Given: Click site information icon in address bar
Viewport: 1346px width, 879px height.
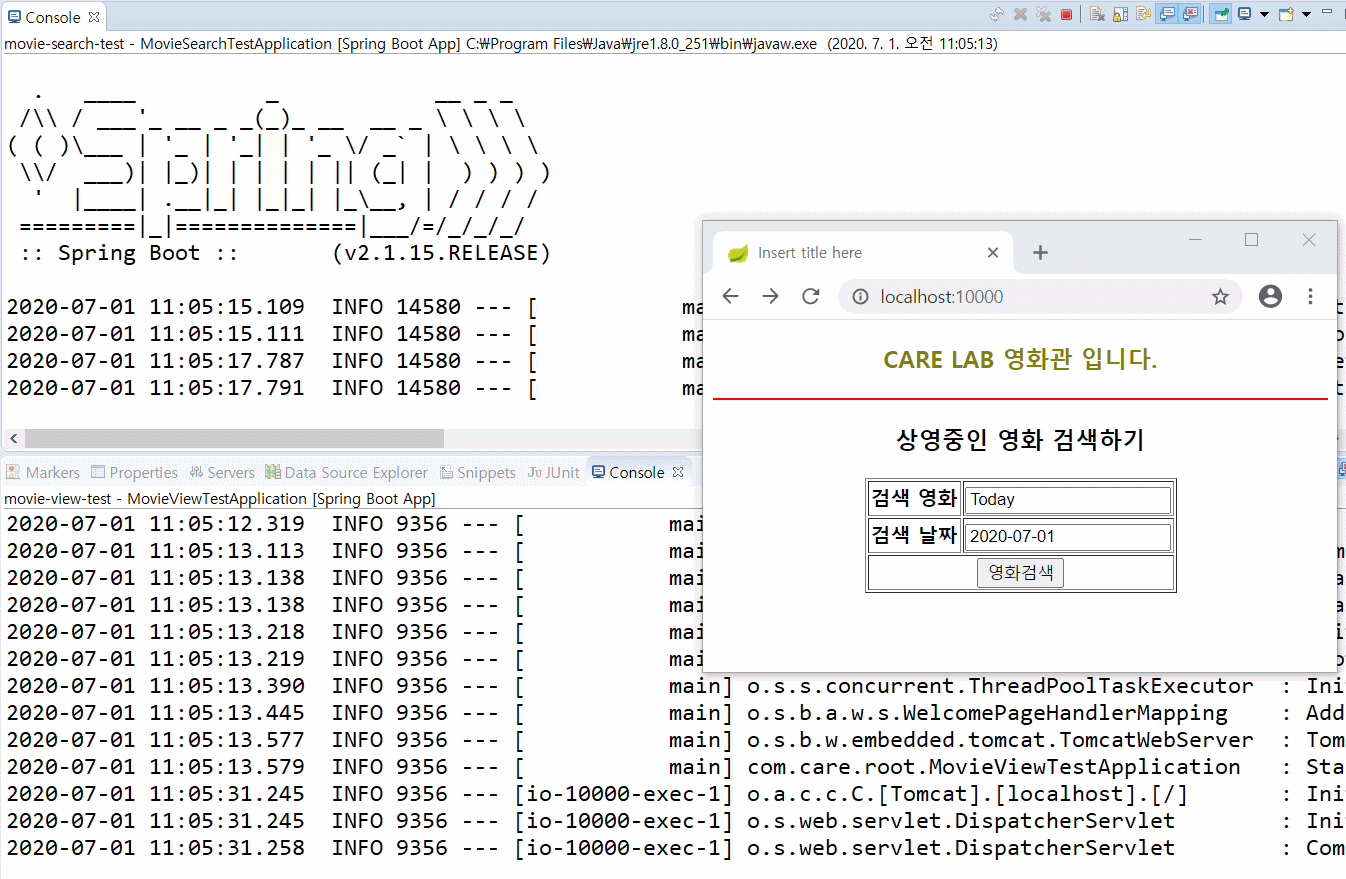Looking at the screenshot, I should click(x=860, y=297).
